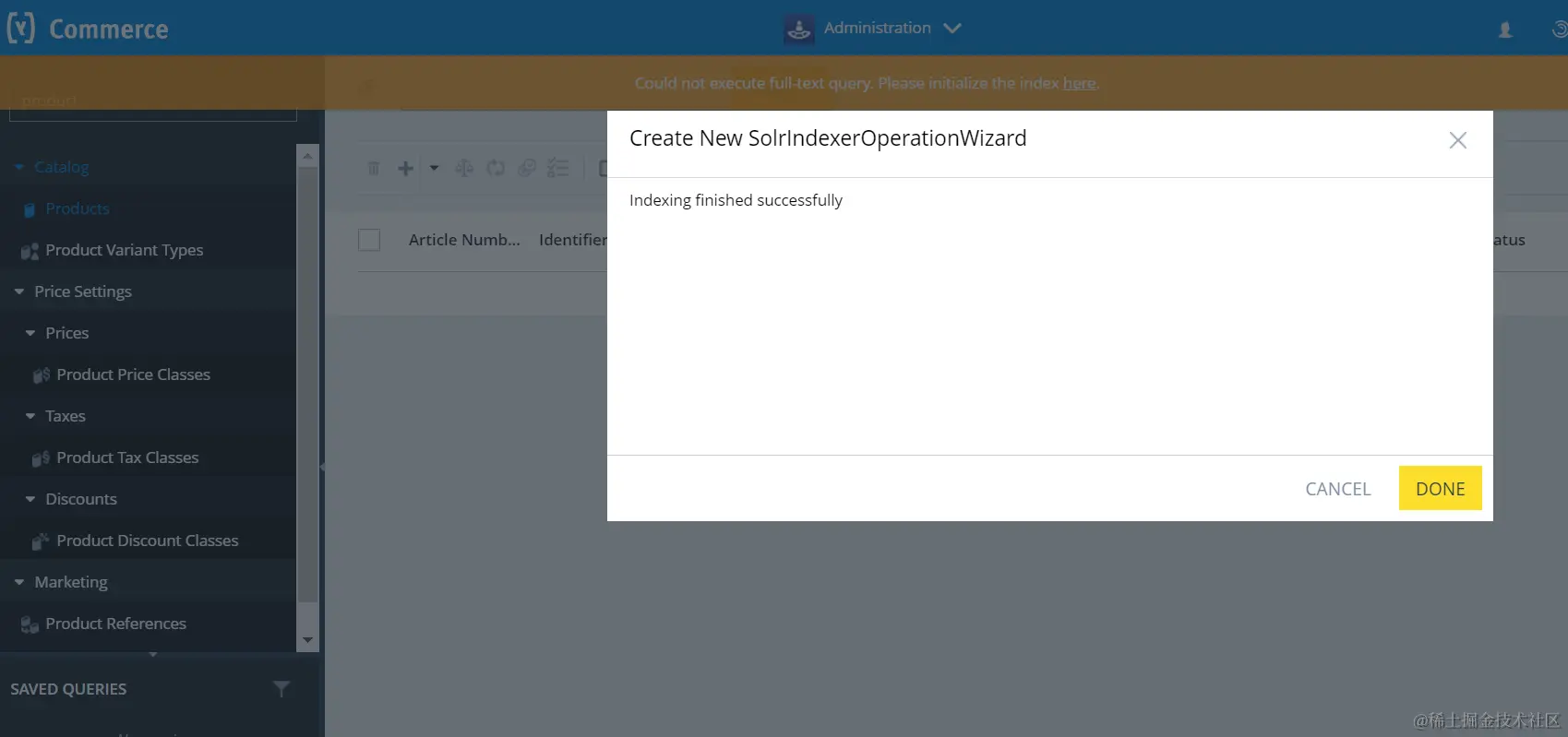
Task: Collapse the Discounts tree node
Action: 30,499
